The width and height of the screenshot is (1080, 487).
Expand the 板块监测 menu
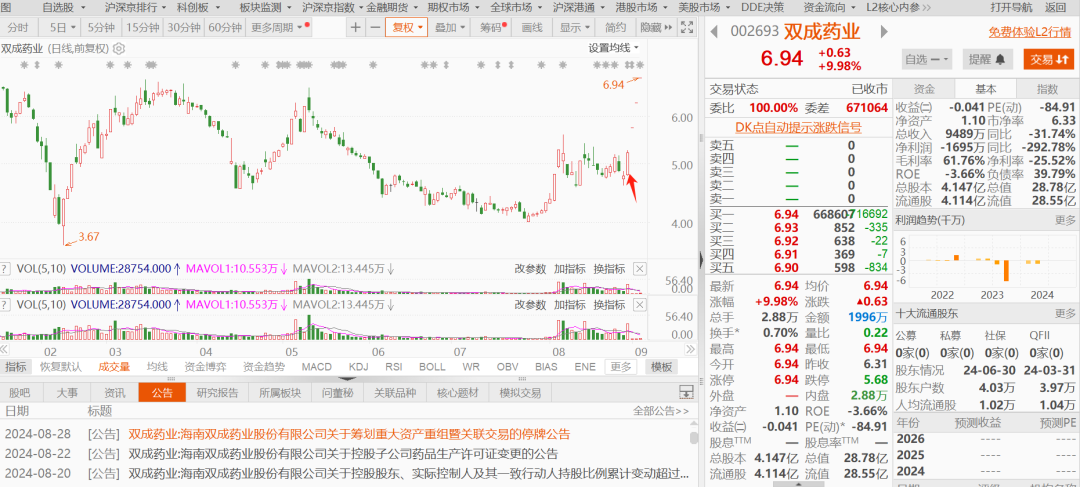pyautogui.click(x=265, y=8)
